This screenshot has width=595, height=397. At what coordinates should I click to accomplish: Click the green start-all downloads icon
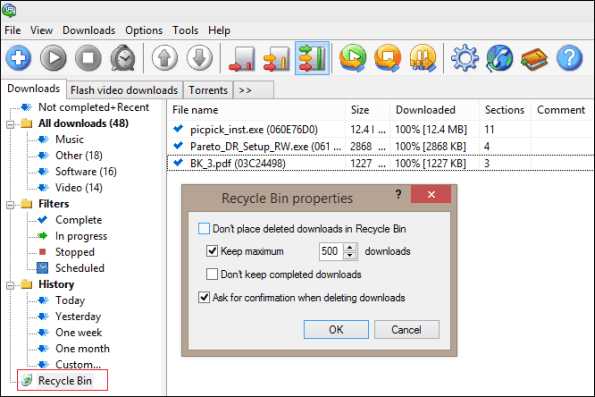pyautogui.click(x=353, y=58)
